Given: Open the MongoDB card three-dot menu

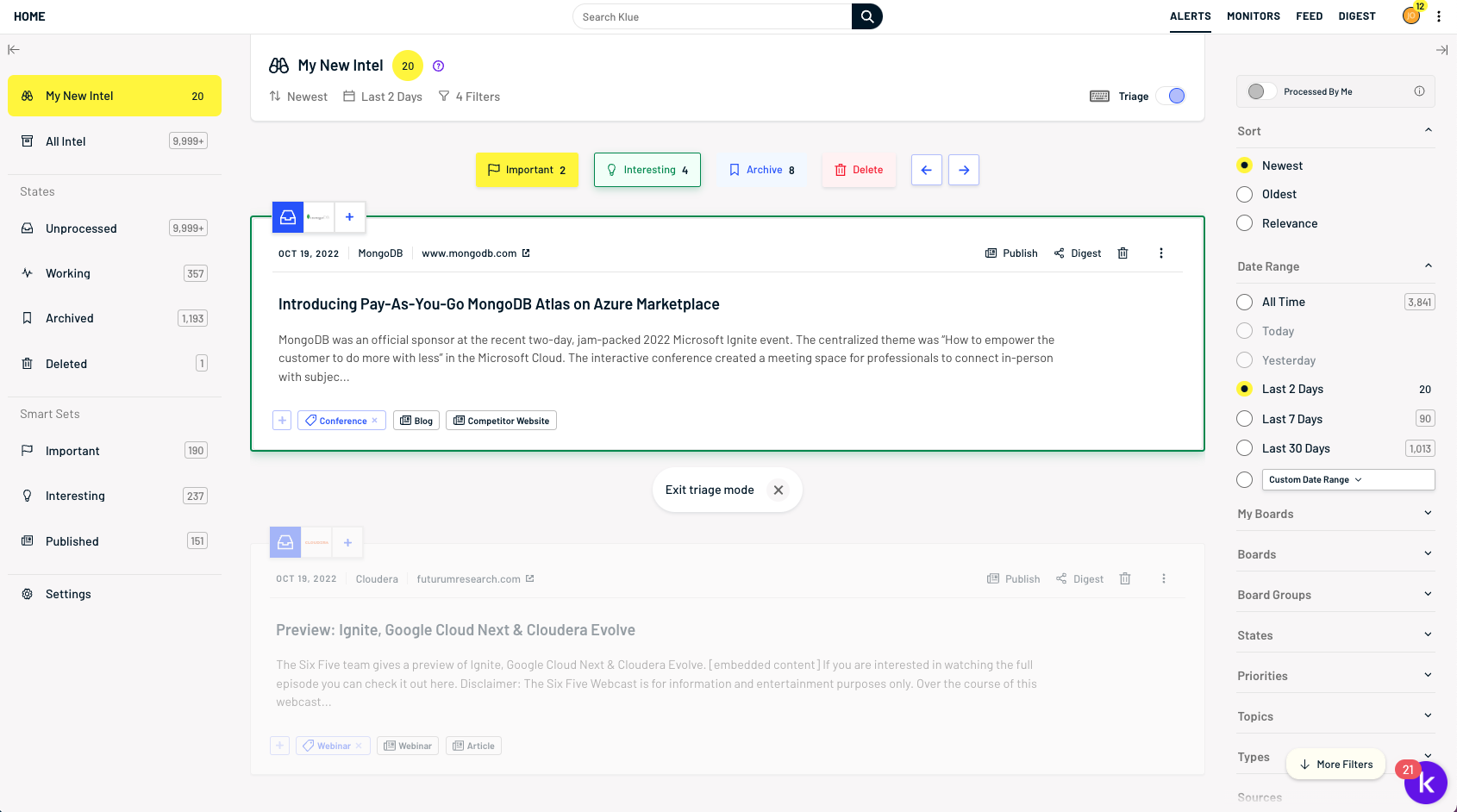Looking at the screenshot, I should [x=1160, y=253].
